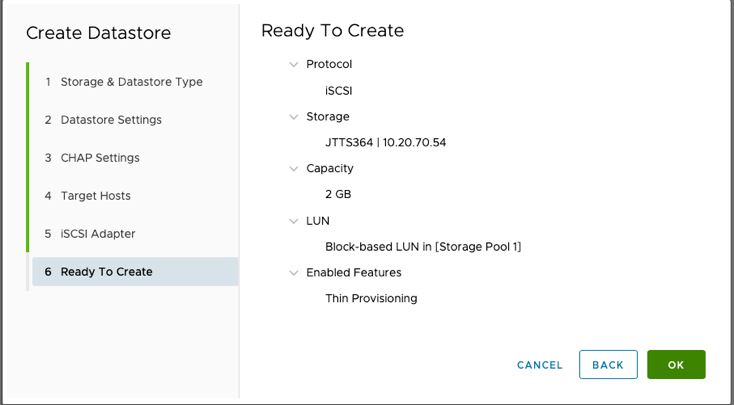Confirm with the green OK button

click(676, 365)
